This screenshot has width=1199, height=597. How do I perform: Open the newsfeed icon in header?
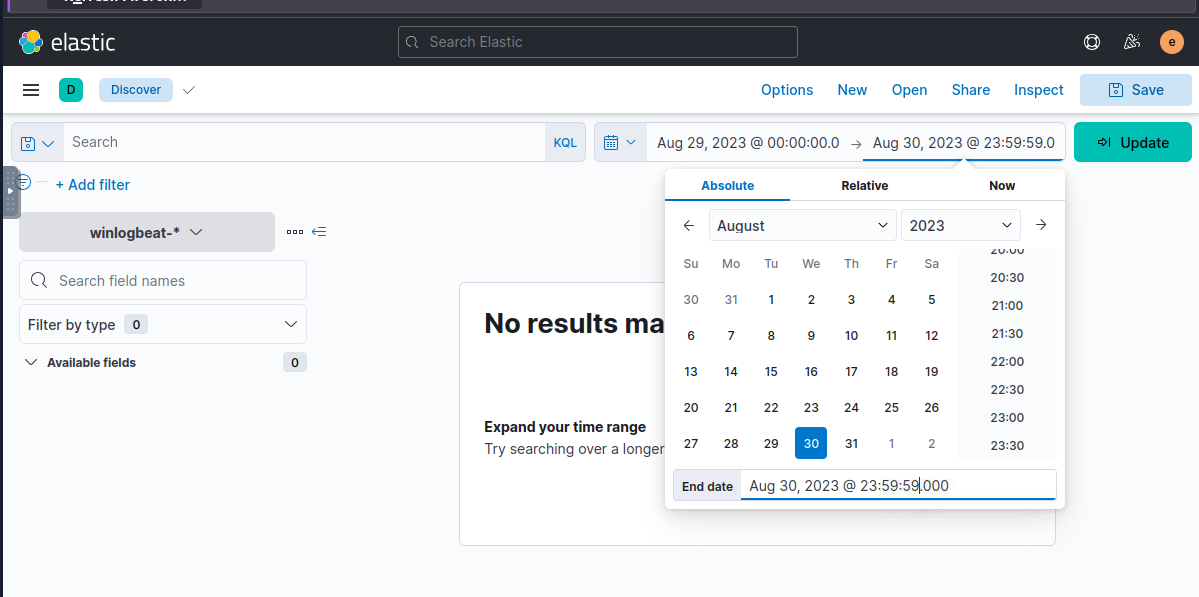(x=1132, y=42)
